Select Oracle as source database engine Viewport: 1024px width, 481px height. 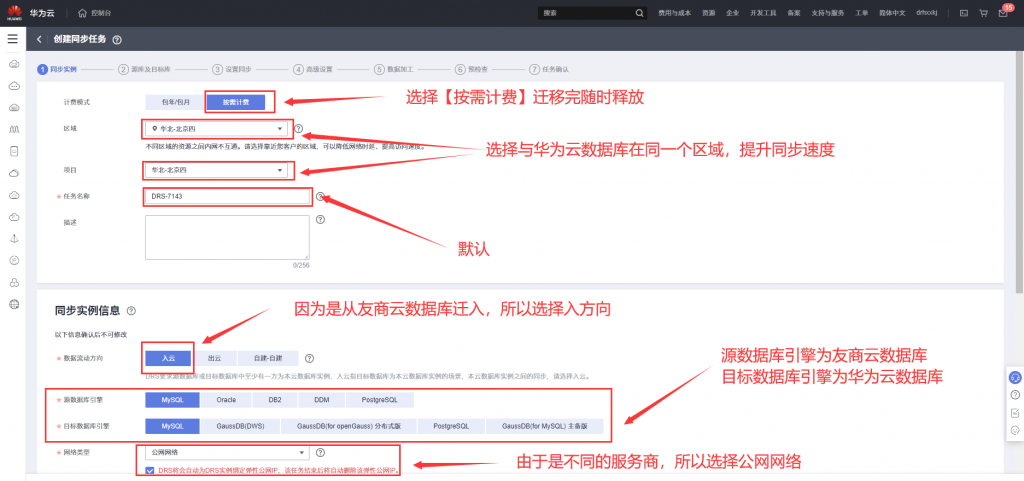pyautogui.click(x=226, y=399)
